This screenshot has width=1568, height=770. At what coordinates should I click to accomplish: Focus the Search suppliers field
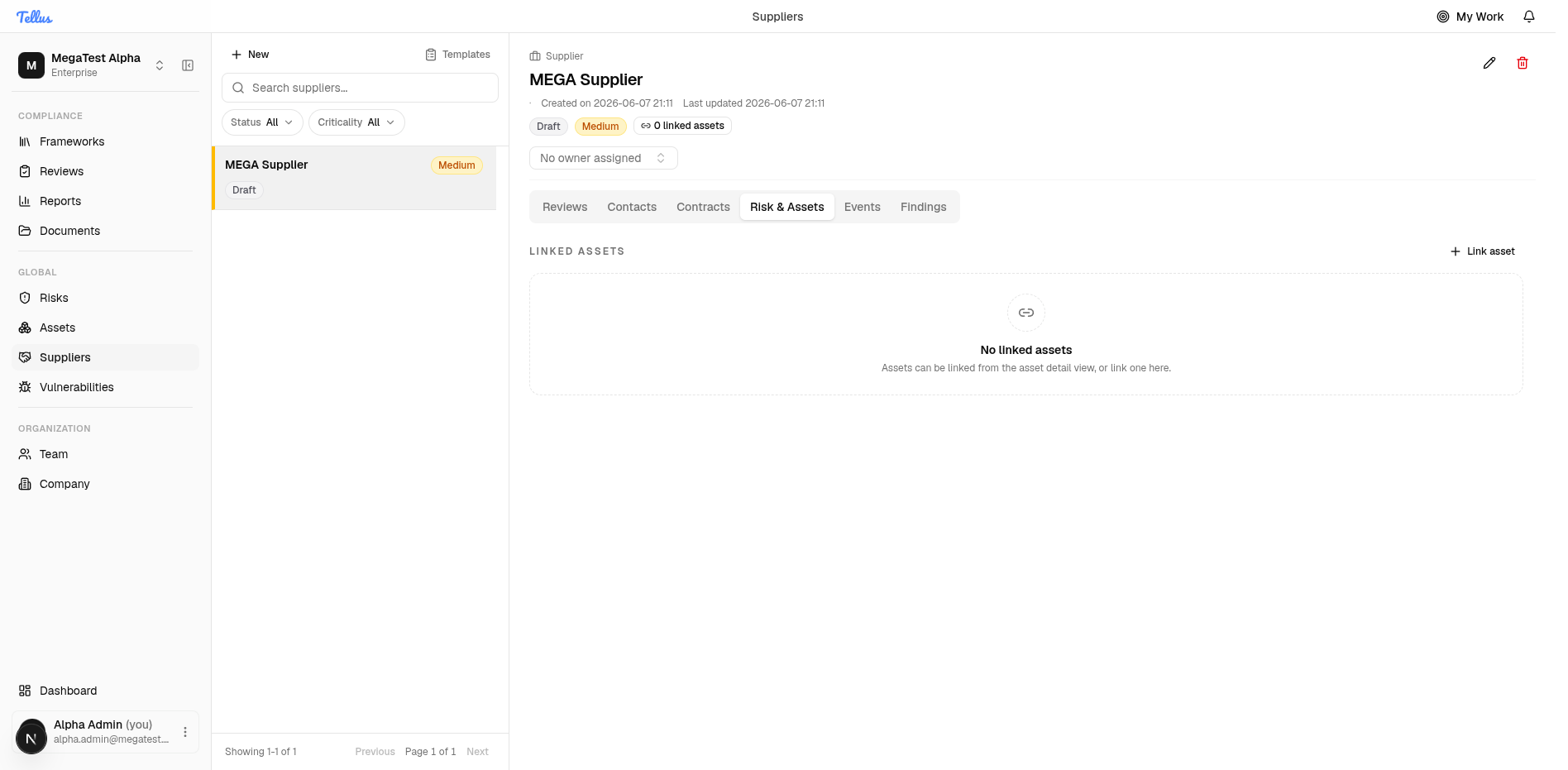pos(360,88)
